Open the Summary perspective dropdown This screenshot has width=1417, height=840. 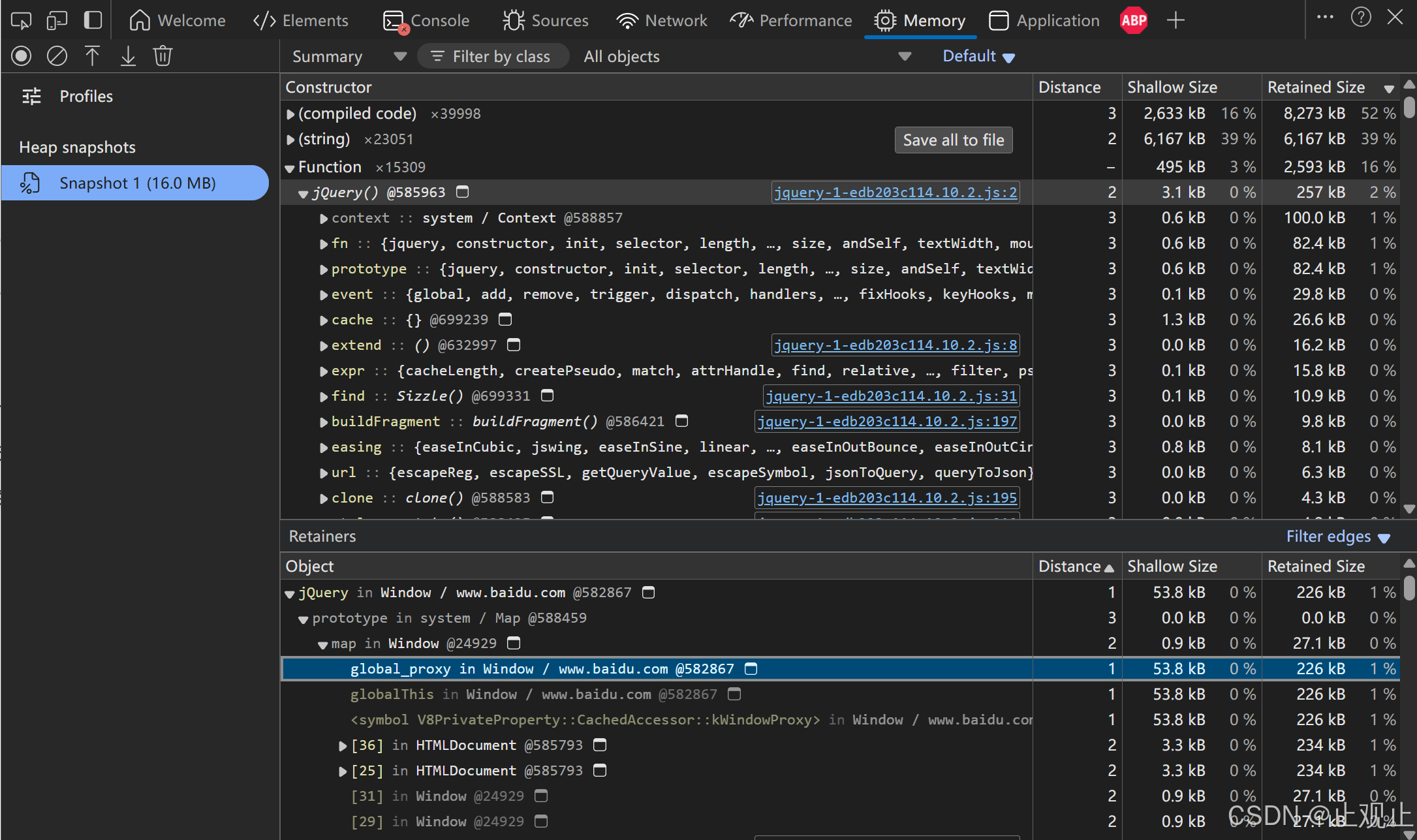pyautogui.click(x=349, y=57)
